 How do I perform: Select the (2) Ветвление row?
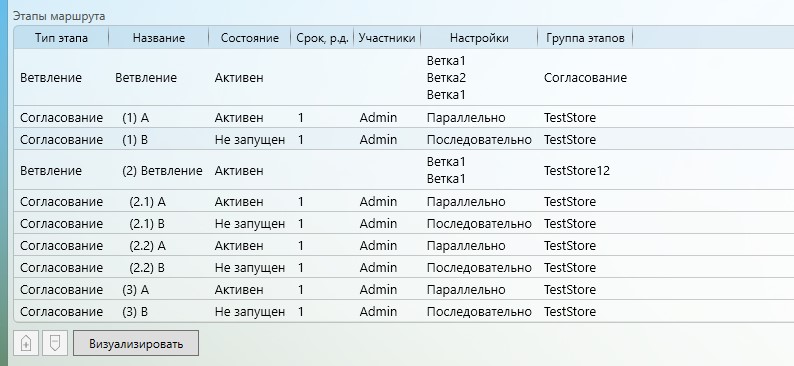[404, 170]
